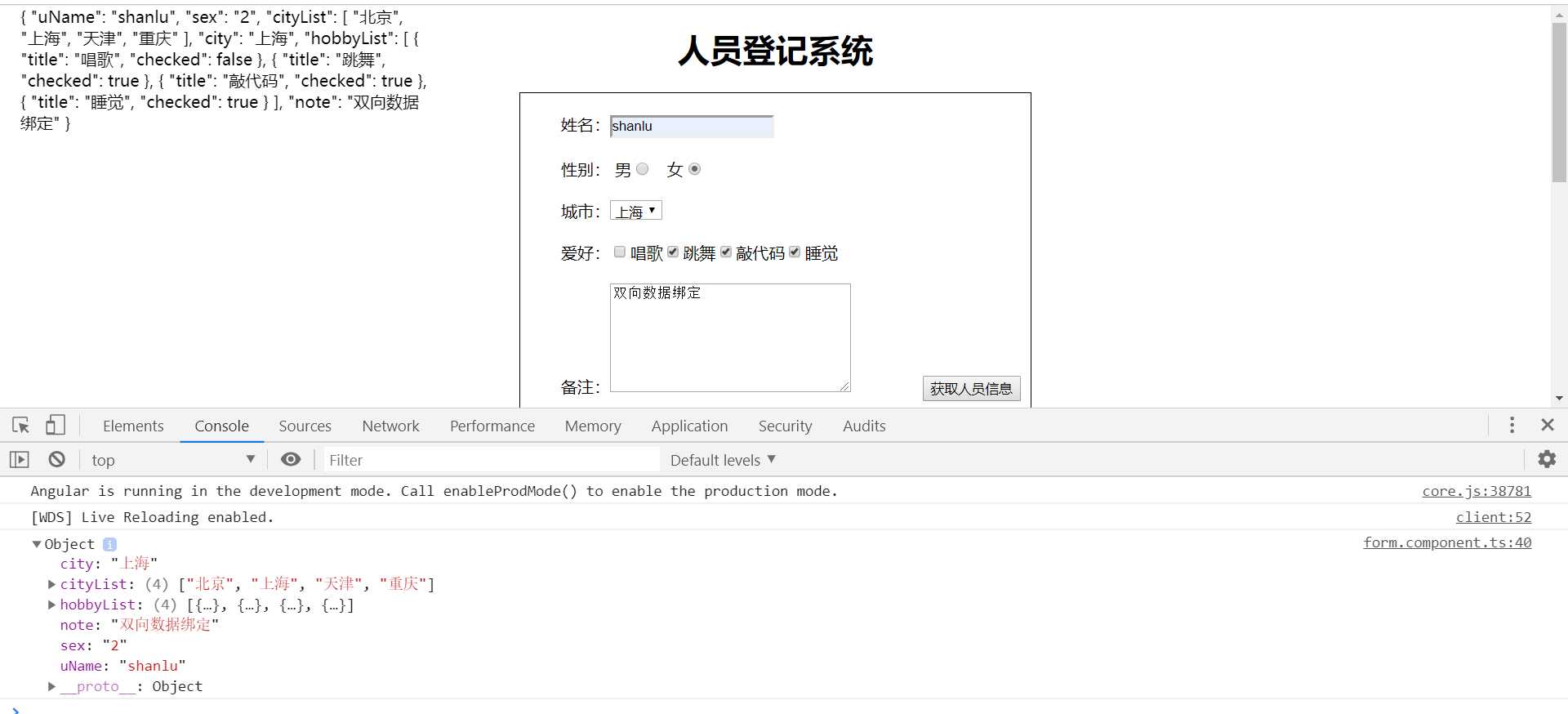Viewport: 1568px width, 714px height.
Task: Expand the __proto__ Object entry
Action: [x=52, y=686]
